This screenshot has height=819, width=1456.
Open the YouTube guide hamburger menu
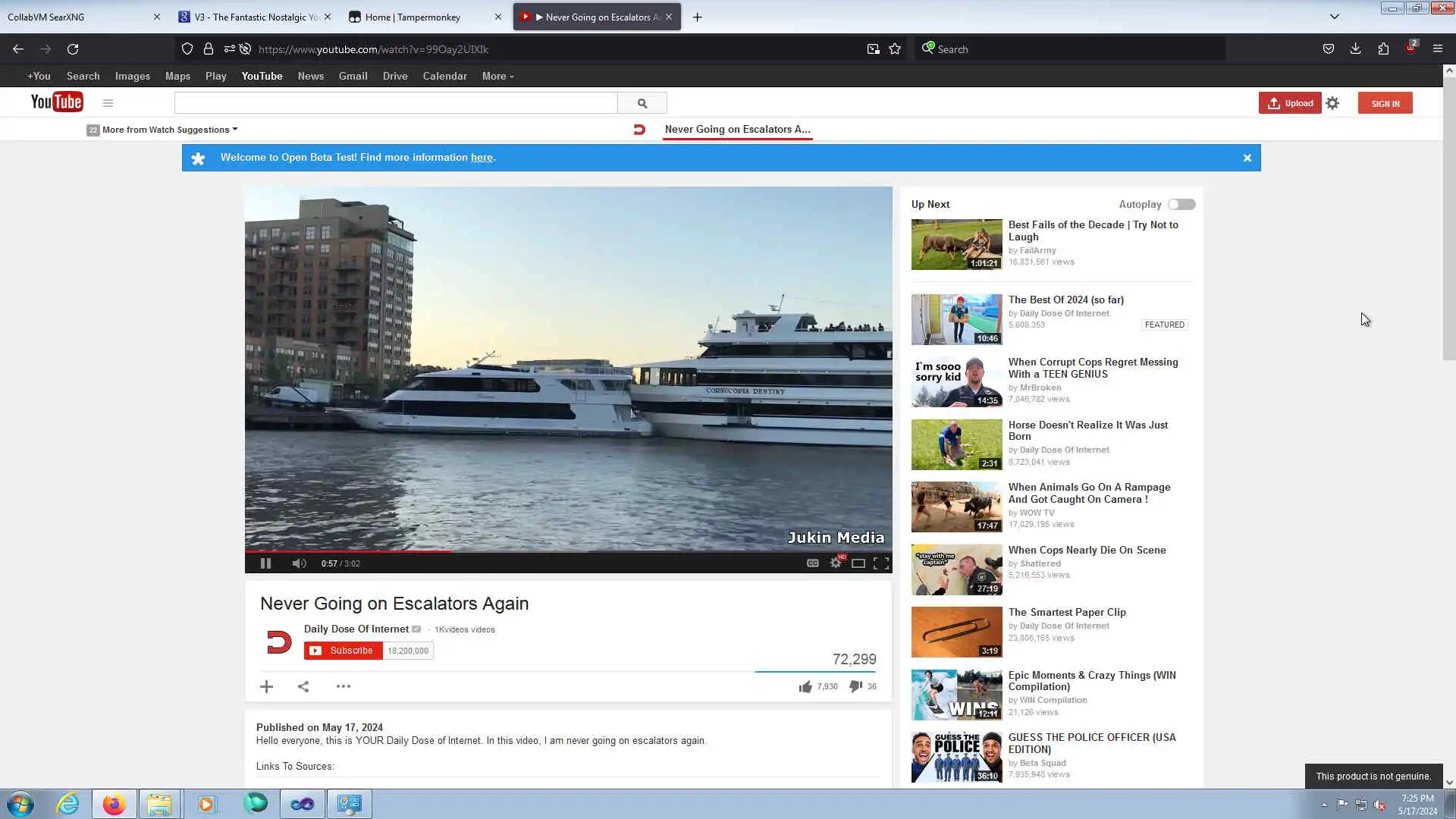click(x=108, y=103)
